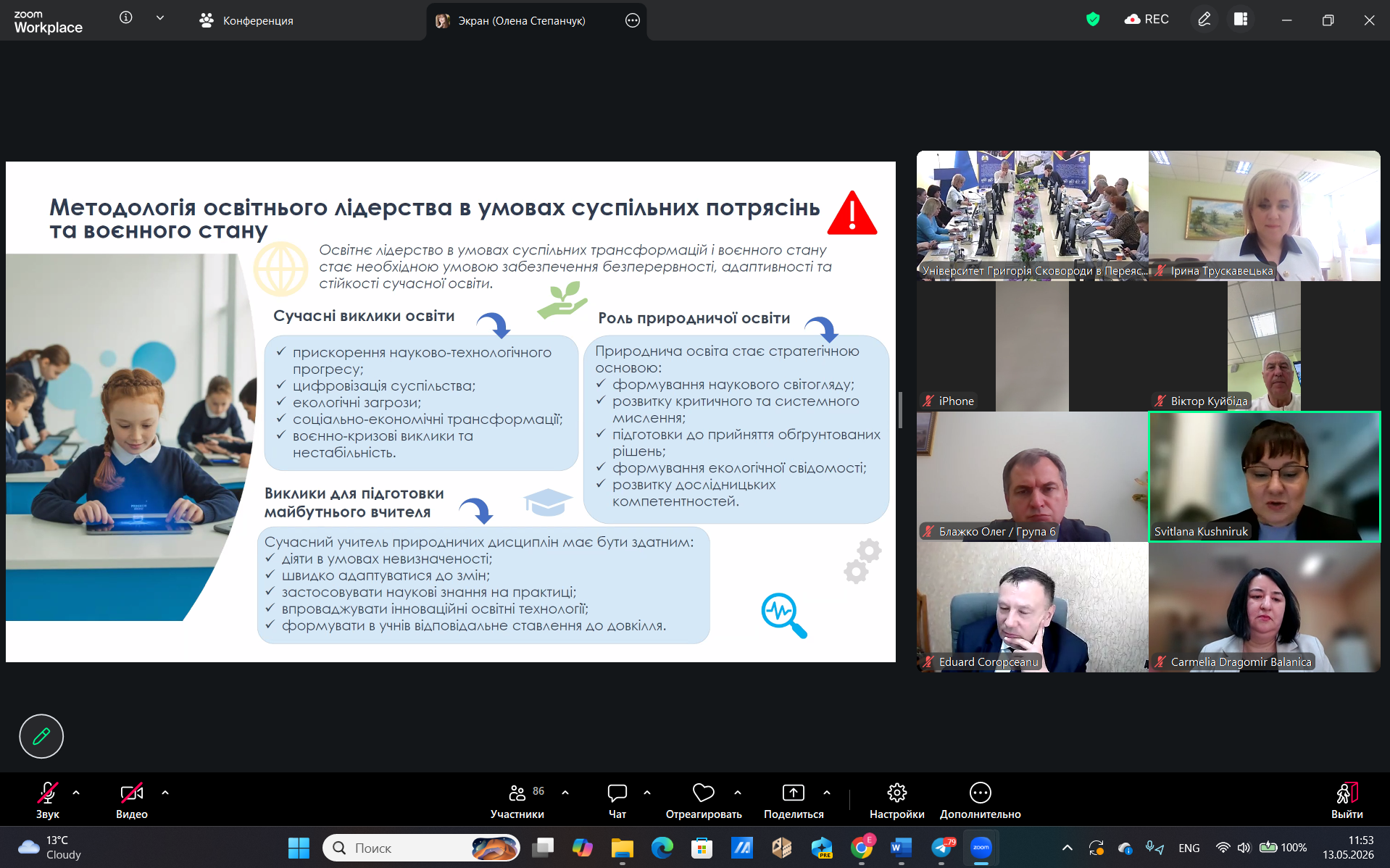Unmute microphone with Звук button
Viewport: 1390px width, 868px height.
pos(48,801)
